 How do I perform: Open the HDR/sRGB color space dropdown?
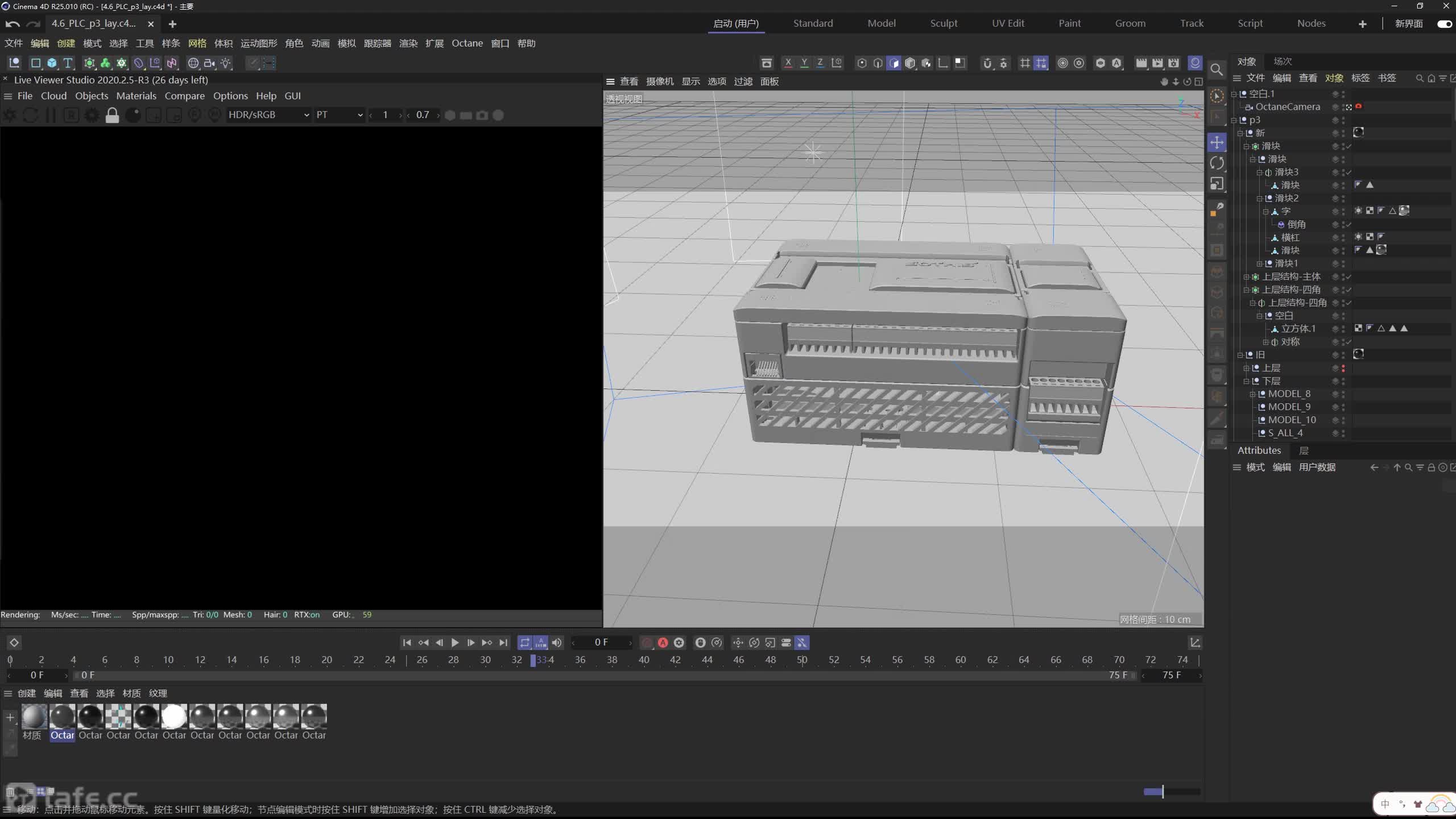click(x=268, y=115)
